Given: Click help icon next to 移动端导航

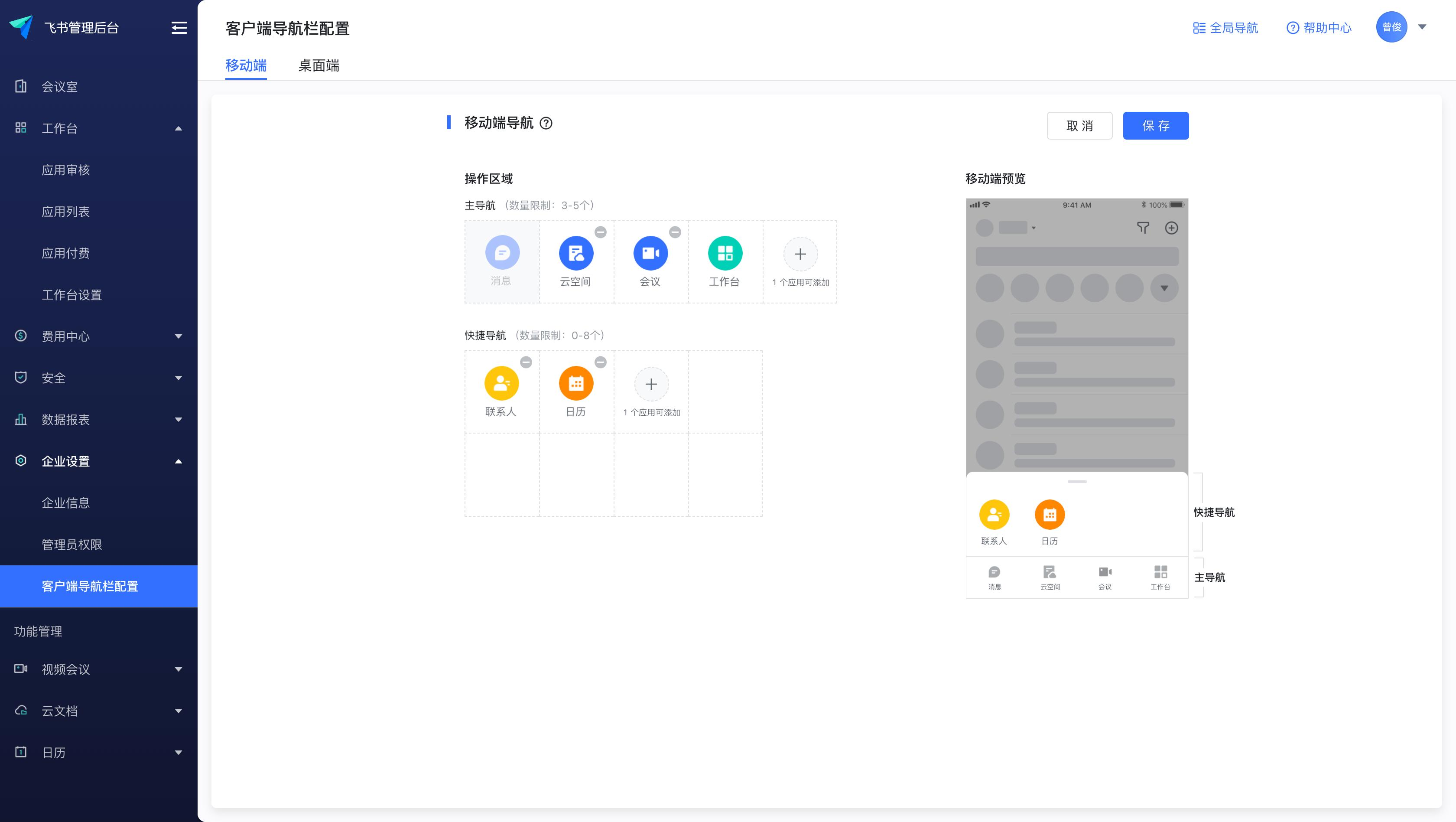Looking at the screenshot, I should (x=546, y=123).
